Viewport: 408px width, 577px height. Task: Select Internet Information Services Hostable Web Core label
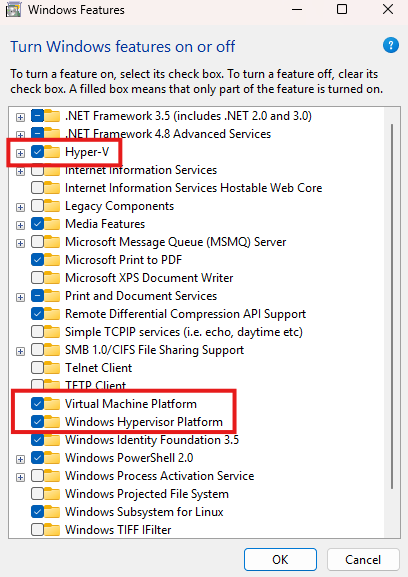194,188
